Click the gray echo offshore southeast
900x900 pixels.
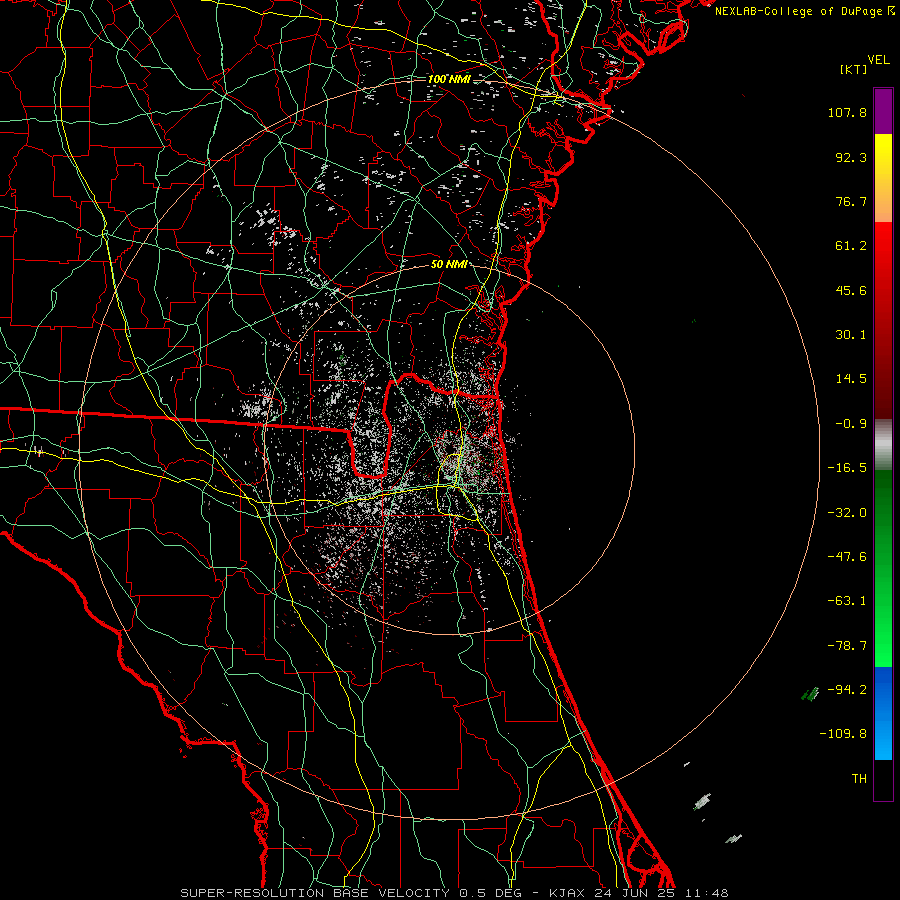[x=702, y=801]
